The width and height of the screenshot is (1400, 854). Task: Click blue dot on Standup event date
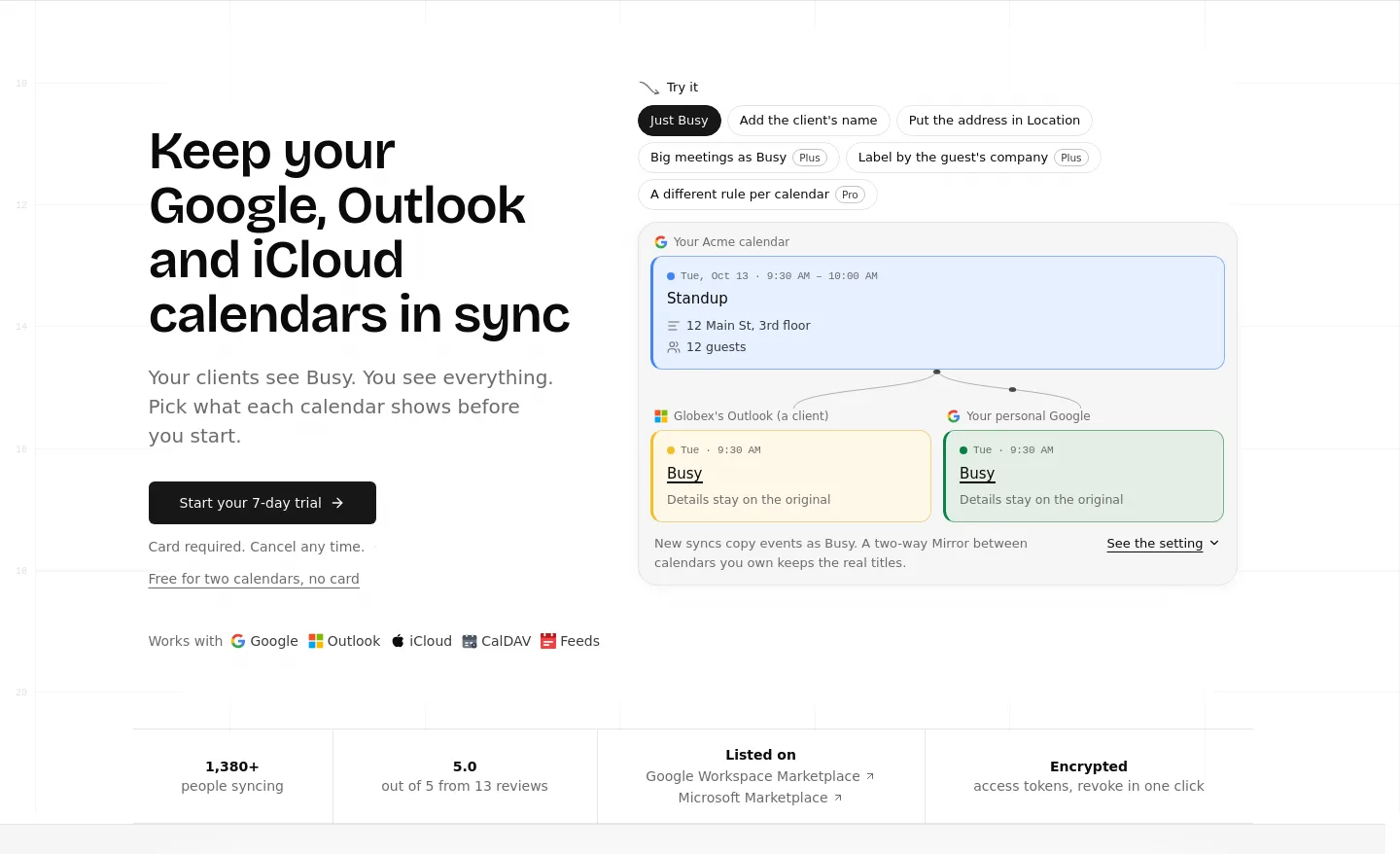671,276
